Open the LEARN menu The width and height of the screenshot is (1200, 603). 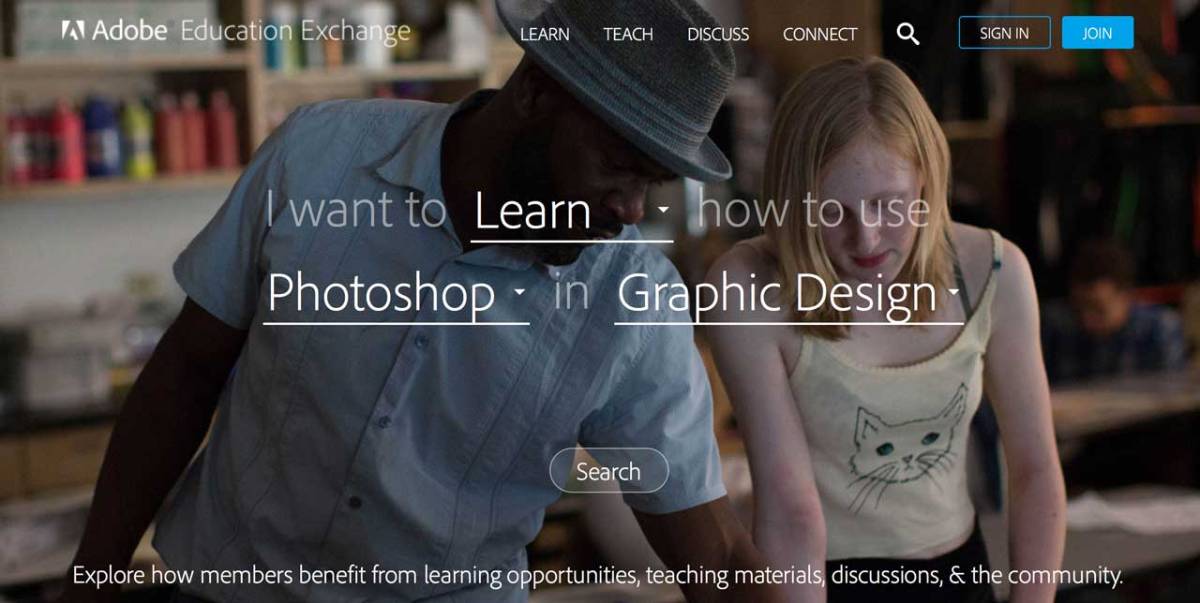[x=545, y=34]
